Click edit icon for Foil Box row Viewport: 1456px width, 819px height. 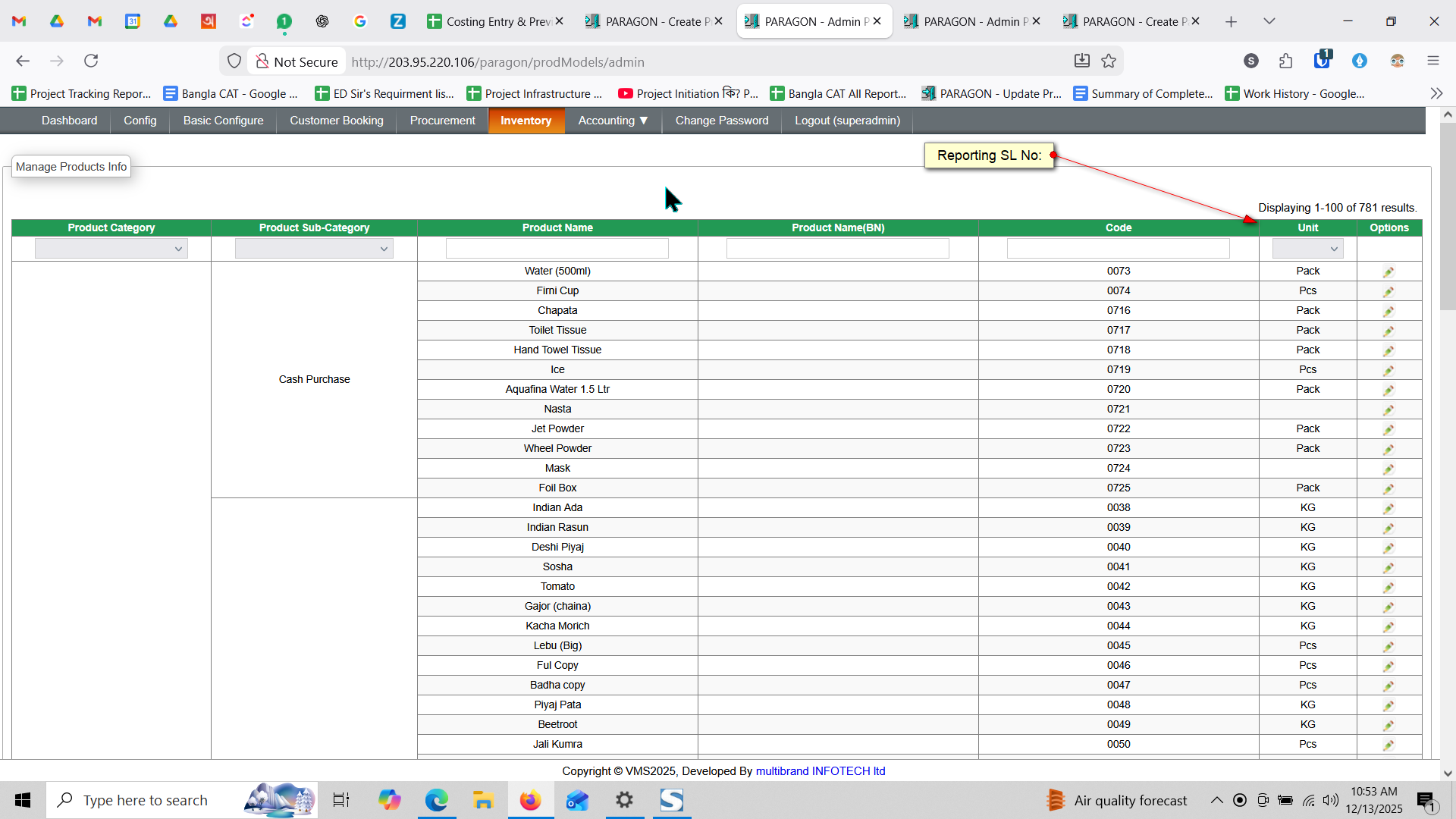coord(1389,489)
